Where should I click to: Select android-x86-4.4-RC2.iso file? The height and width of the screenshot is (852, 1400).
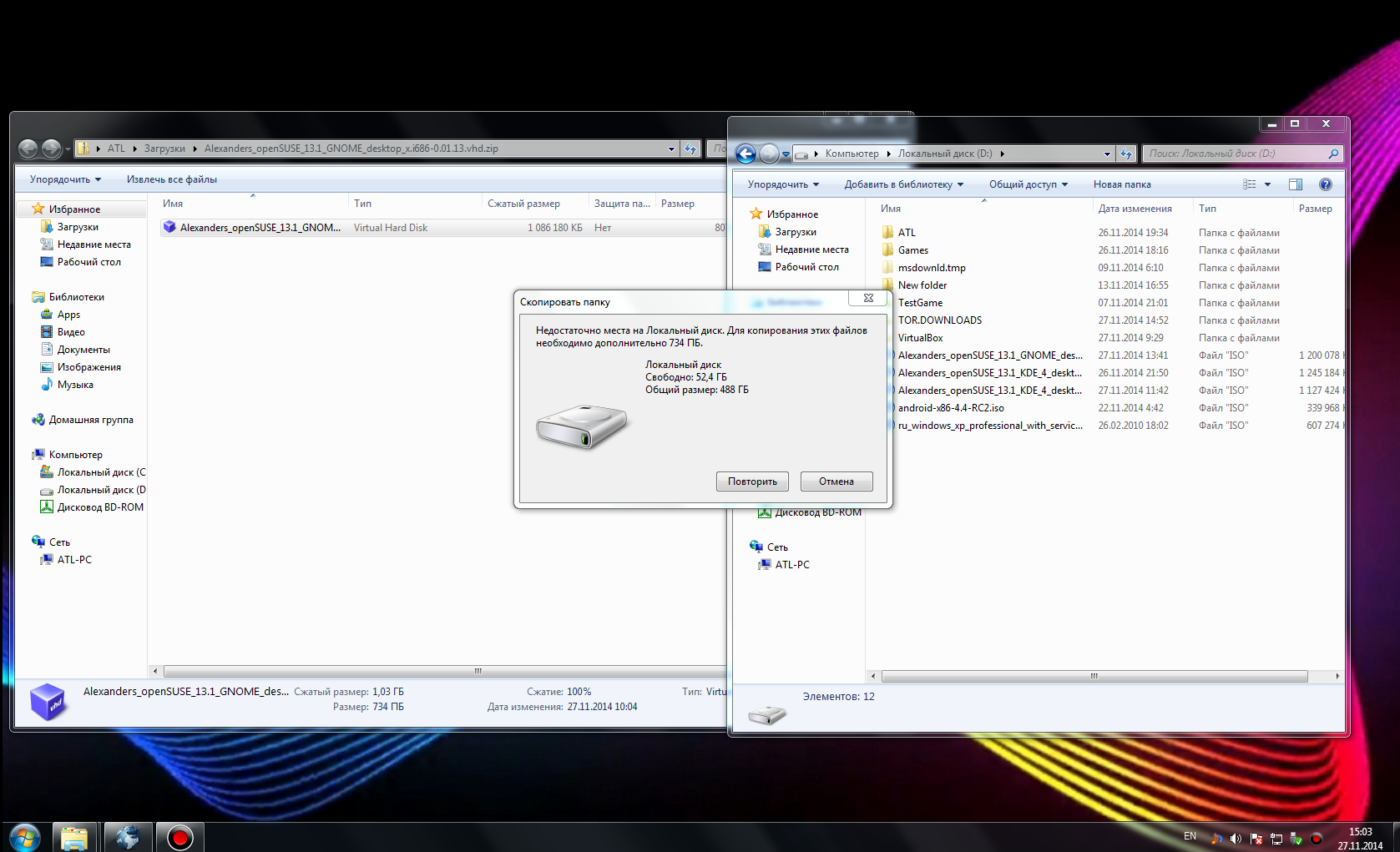(951, 408)
